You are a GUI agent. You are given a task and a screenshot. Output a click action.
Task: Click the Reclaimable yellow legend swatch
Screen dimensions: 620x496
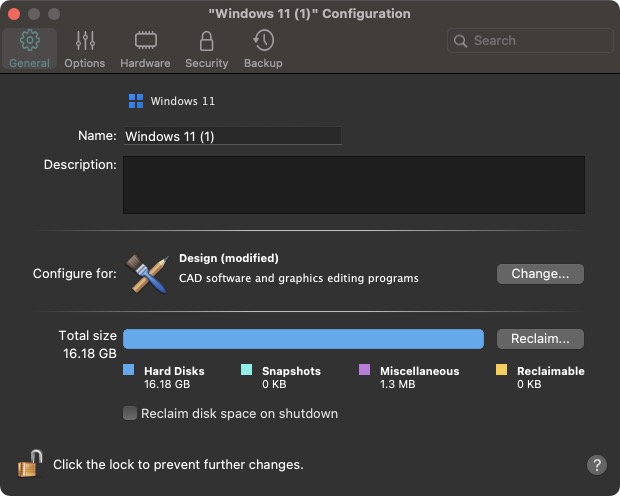coord(501,370)
